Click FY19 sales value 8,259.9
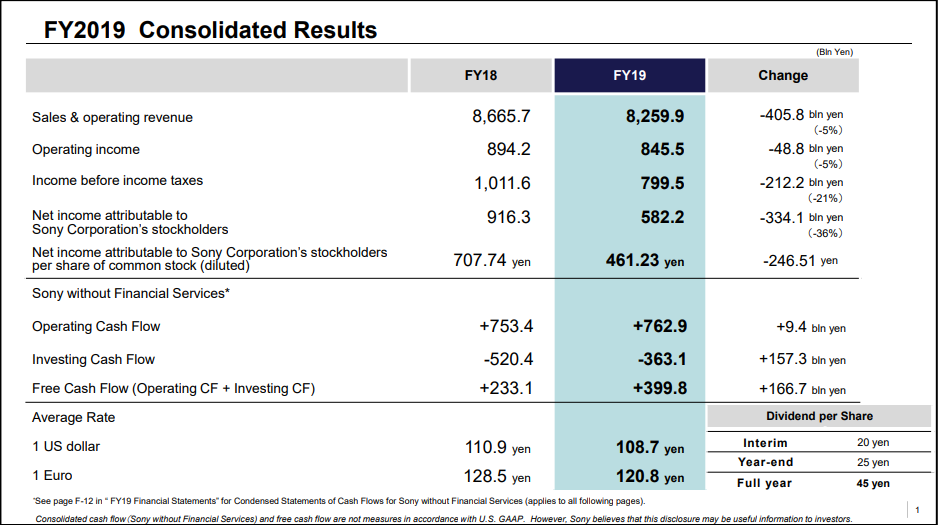The image size is (938, 525). pos(654,116)
